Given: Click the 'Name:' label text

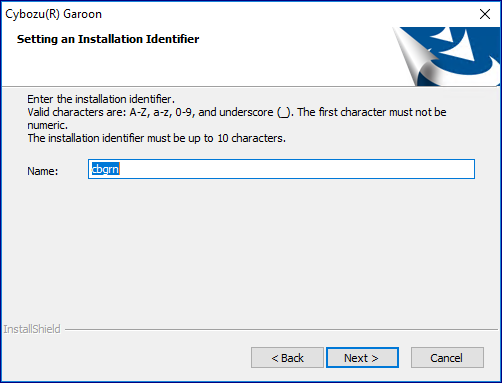Looking at the screenshot, I should [43, 171].
